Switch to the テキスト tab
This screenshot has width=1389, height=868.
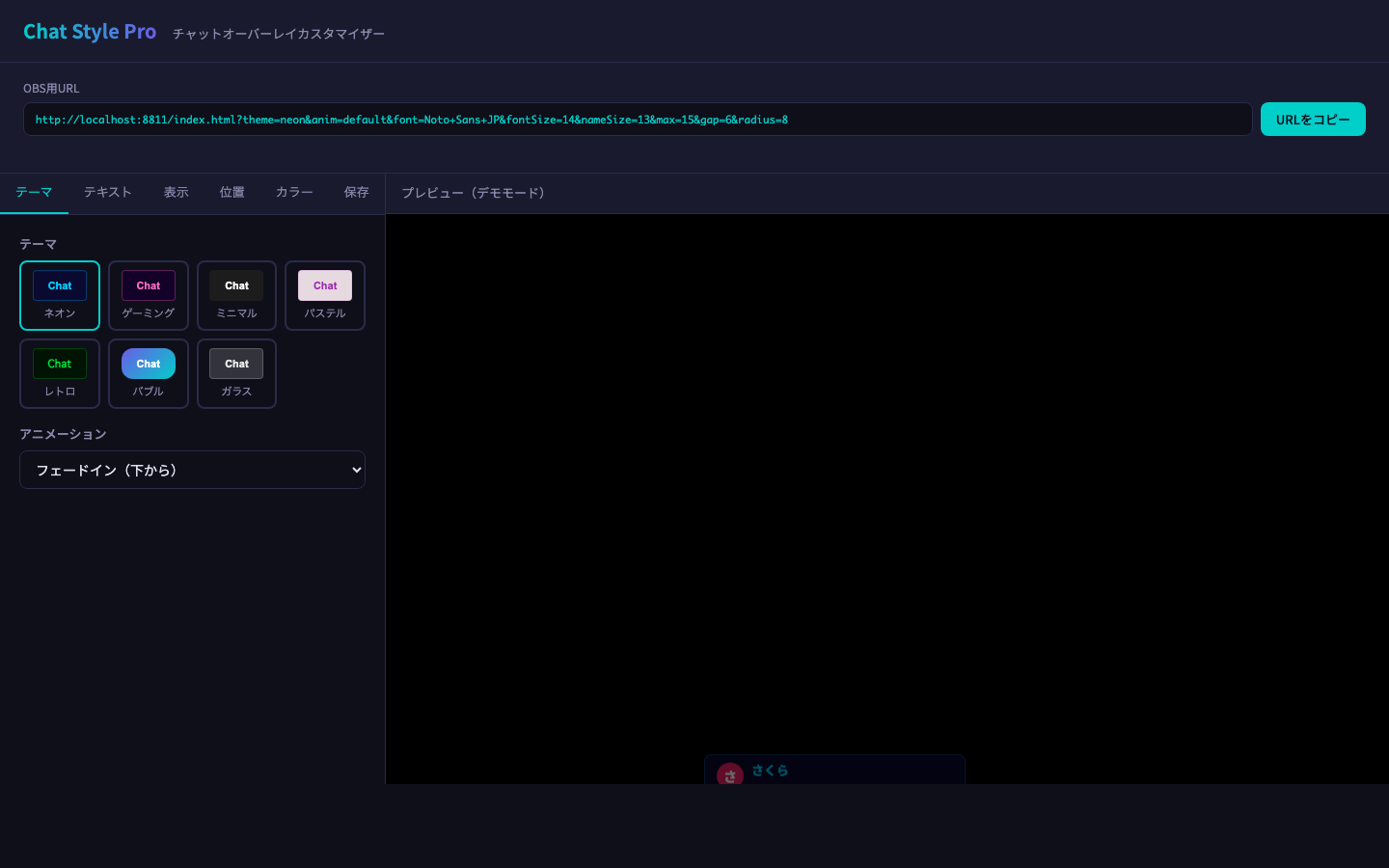point(107,192)
